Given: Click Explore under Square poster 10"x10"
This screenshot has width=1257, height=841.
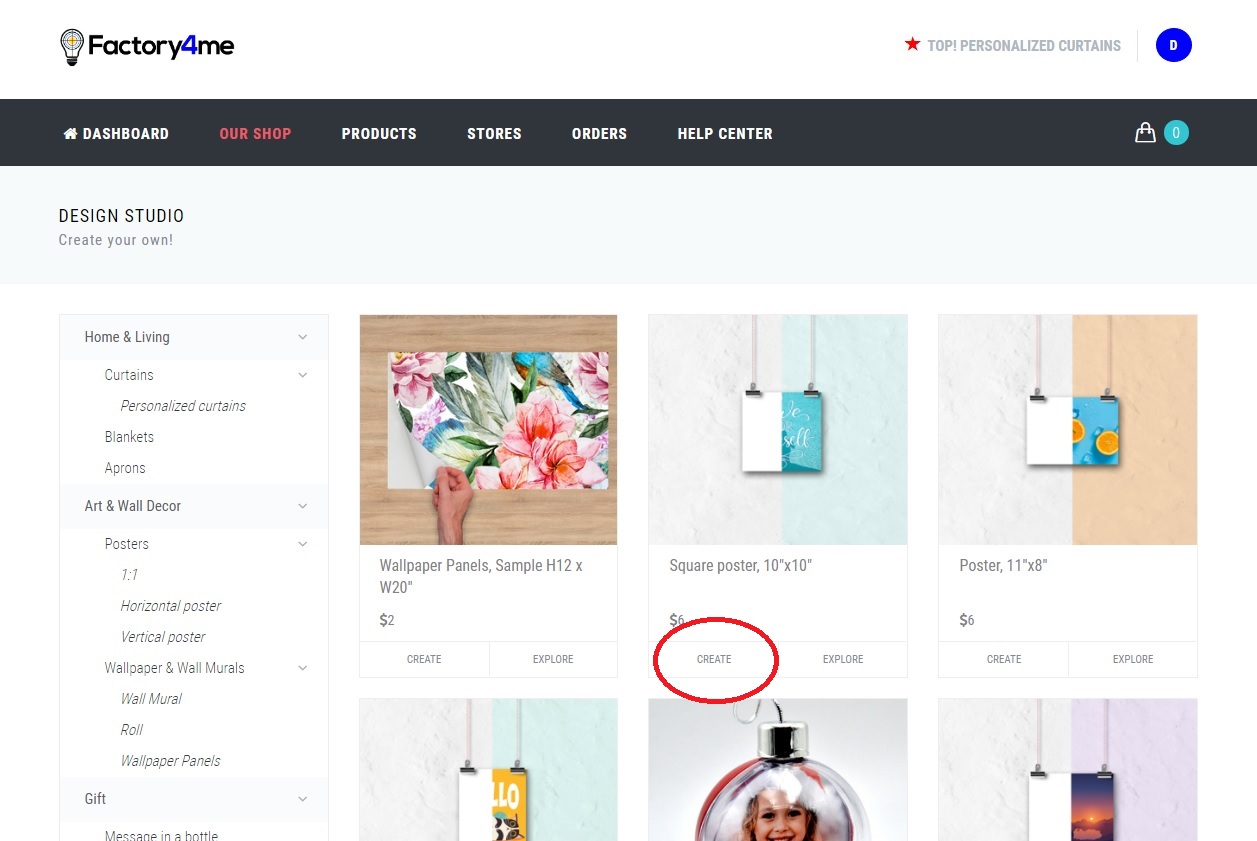Looking at the screenshot, I should (x=843, y=659).
